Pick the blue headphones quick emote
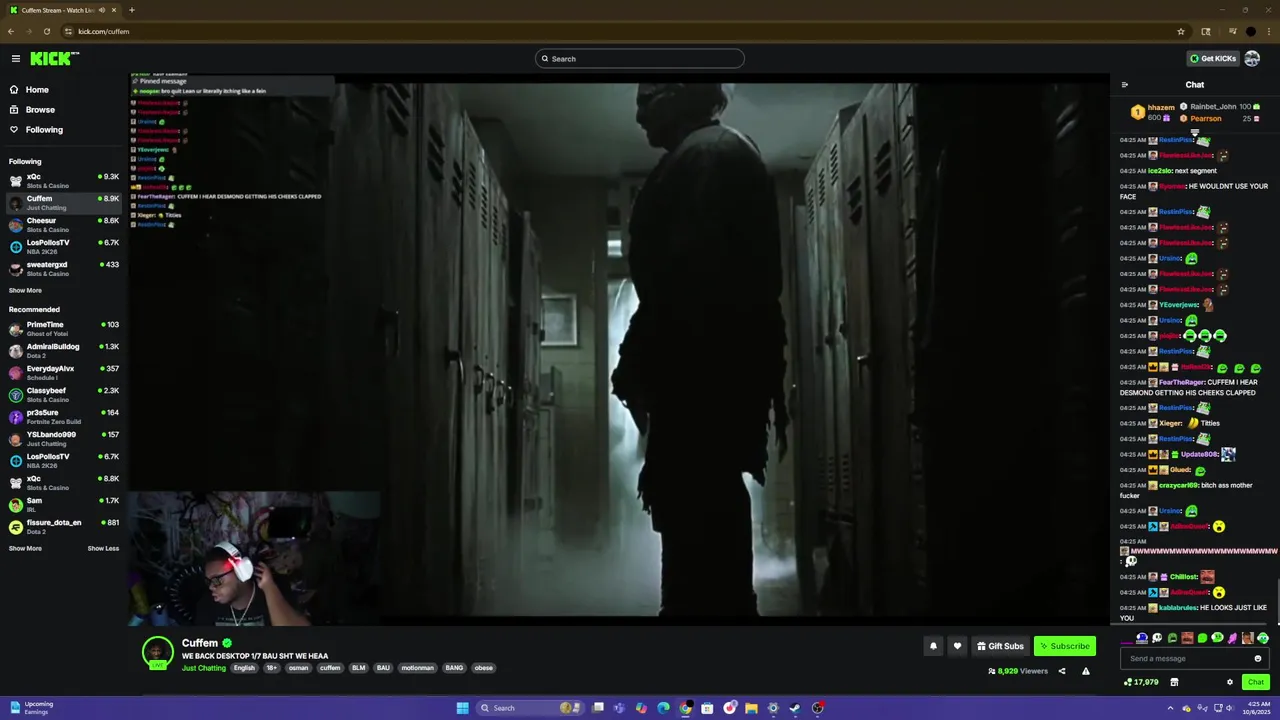Viewport: 1280px width, 720px height. tap(1142, 638)
